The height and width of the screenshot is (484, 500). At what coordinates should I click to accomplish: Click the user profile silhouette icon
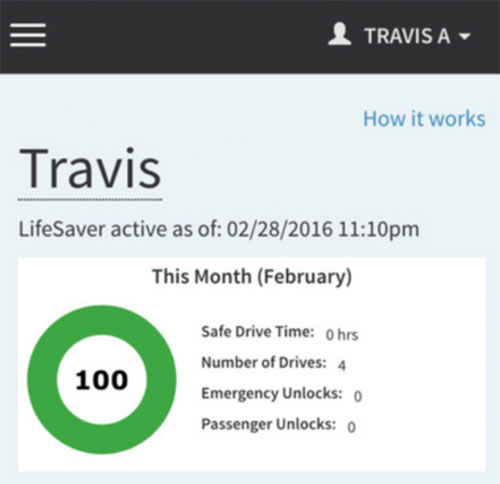339,34
